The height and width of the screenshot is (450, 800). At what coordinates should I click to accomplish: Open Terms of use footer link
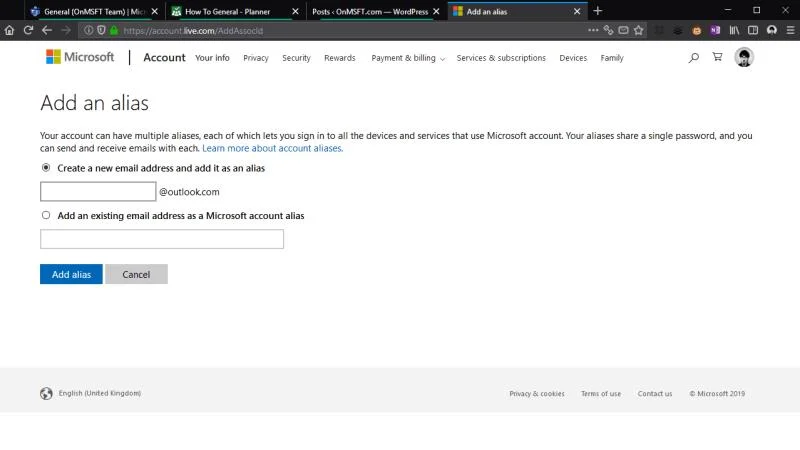coord(601,394)
